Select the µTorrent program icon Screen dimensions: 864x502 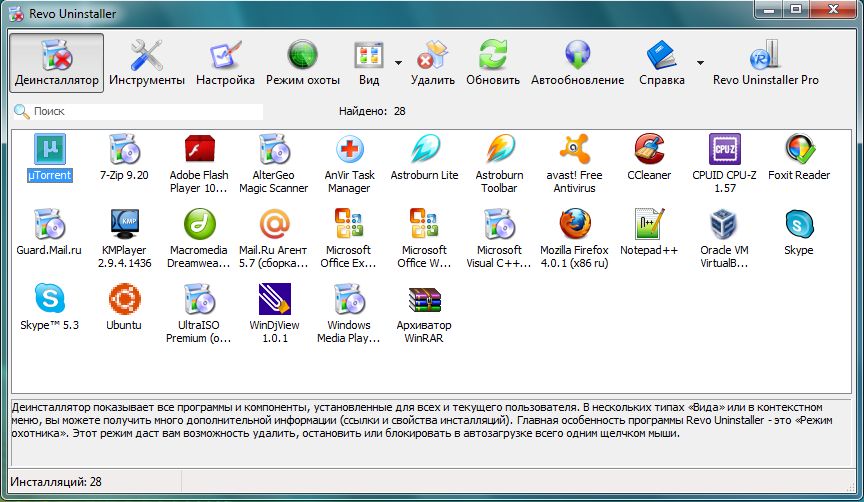50,149
